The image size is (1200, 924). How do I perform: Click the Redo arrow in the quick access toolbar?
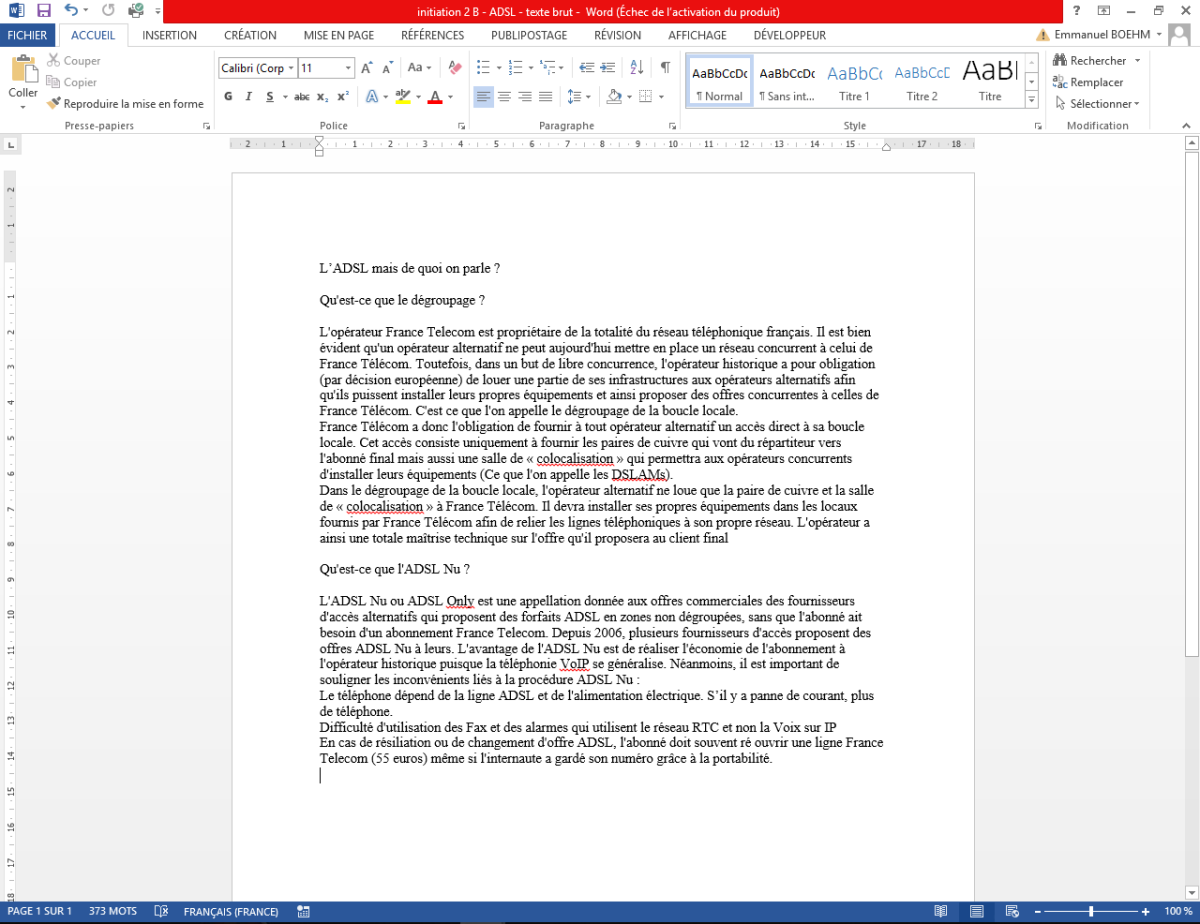[108, 11]
